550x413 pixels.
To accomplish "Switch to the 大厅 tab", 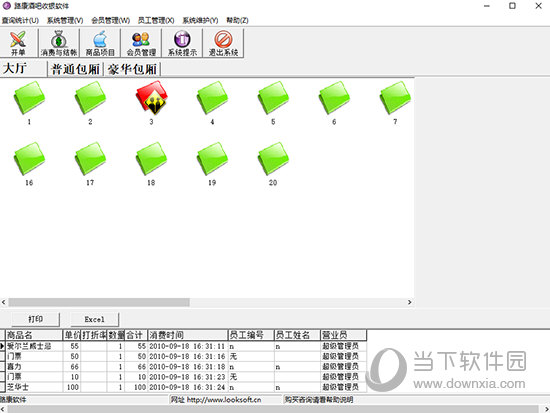I will point(24,68).
